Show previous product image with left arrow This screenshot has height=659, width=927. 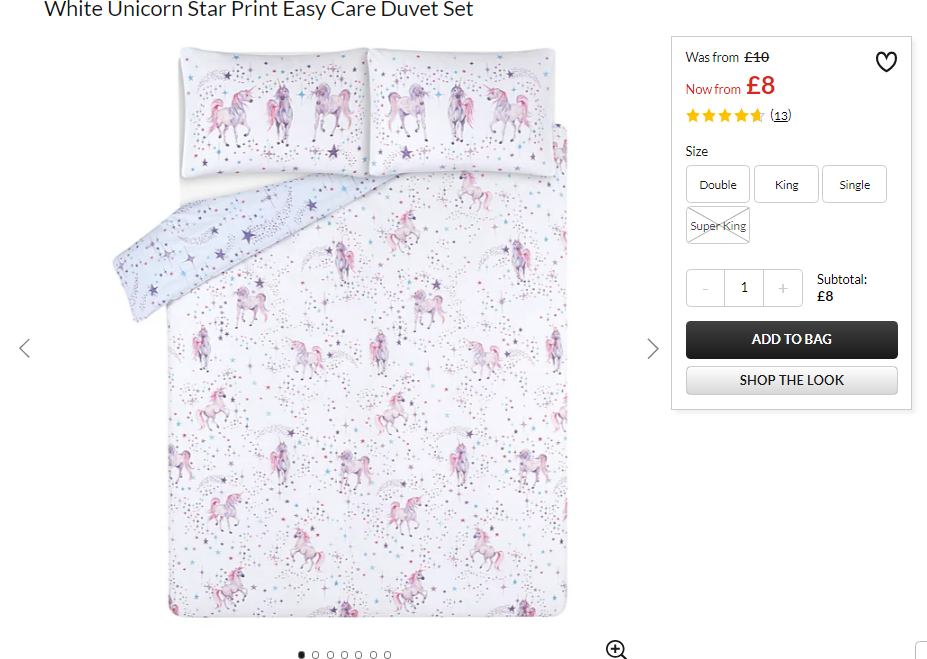pos(24,348)
